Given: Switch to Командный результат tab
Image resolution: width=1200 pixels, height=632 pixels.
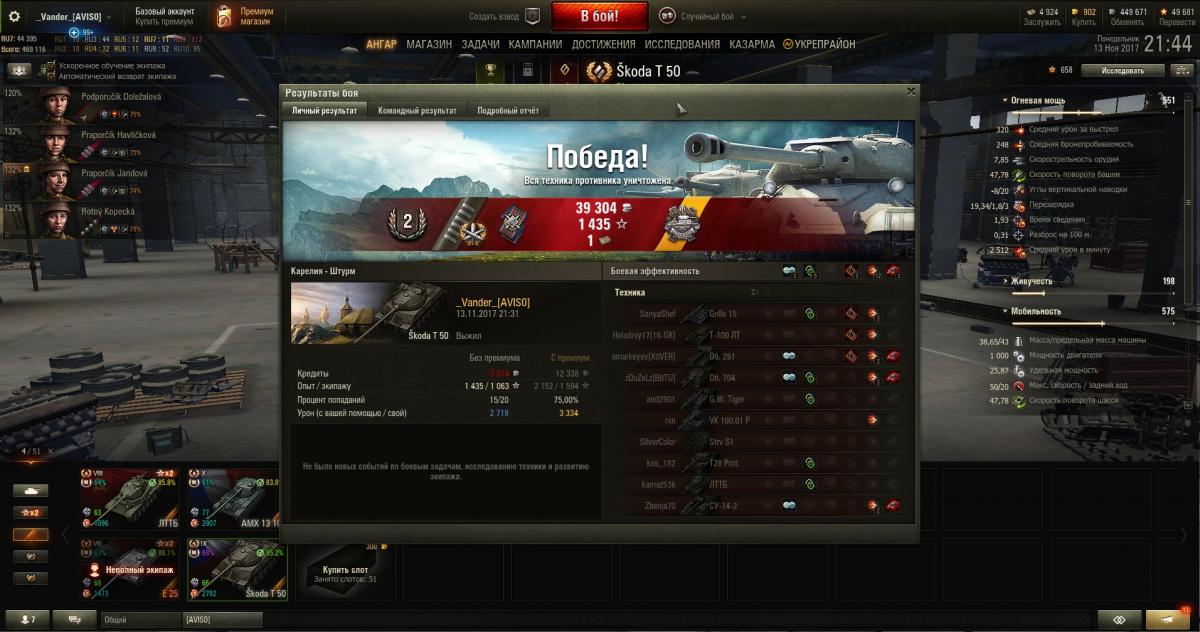Looking at the screenshot, I should [417, 111].
